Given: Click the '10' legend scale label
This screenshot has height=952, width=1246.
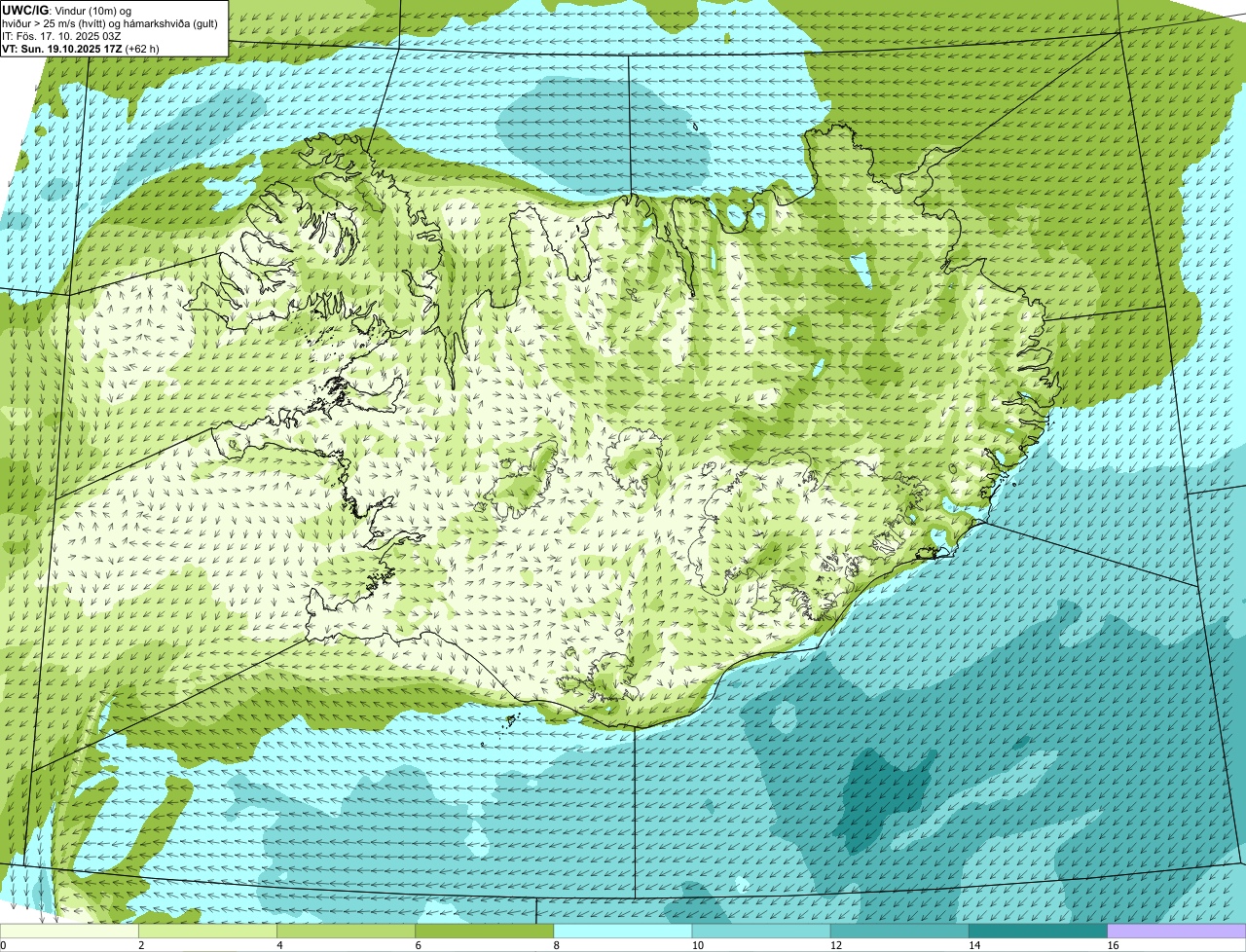Looking at the screenshot, I should click(697, 945).
